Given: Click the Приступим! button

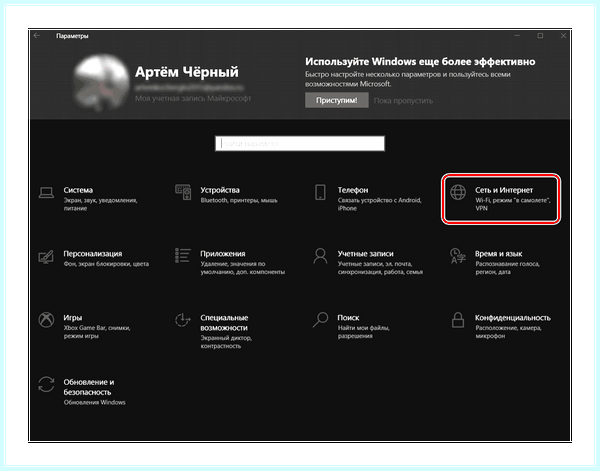Looking at the screenshot, I should coord(337,100).
